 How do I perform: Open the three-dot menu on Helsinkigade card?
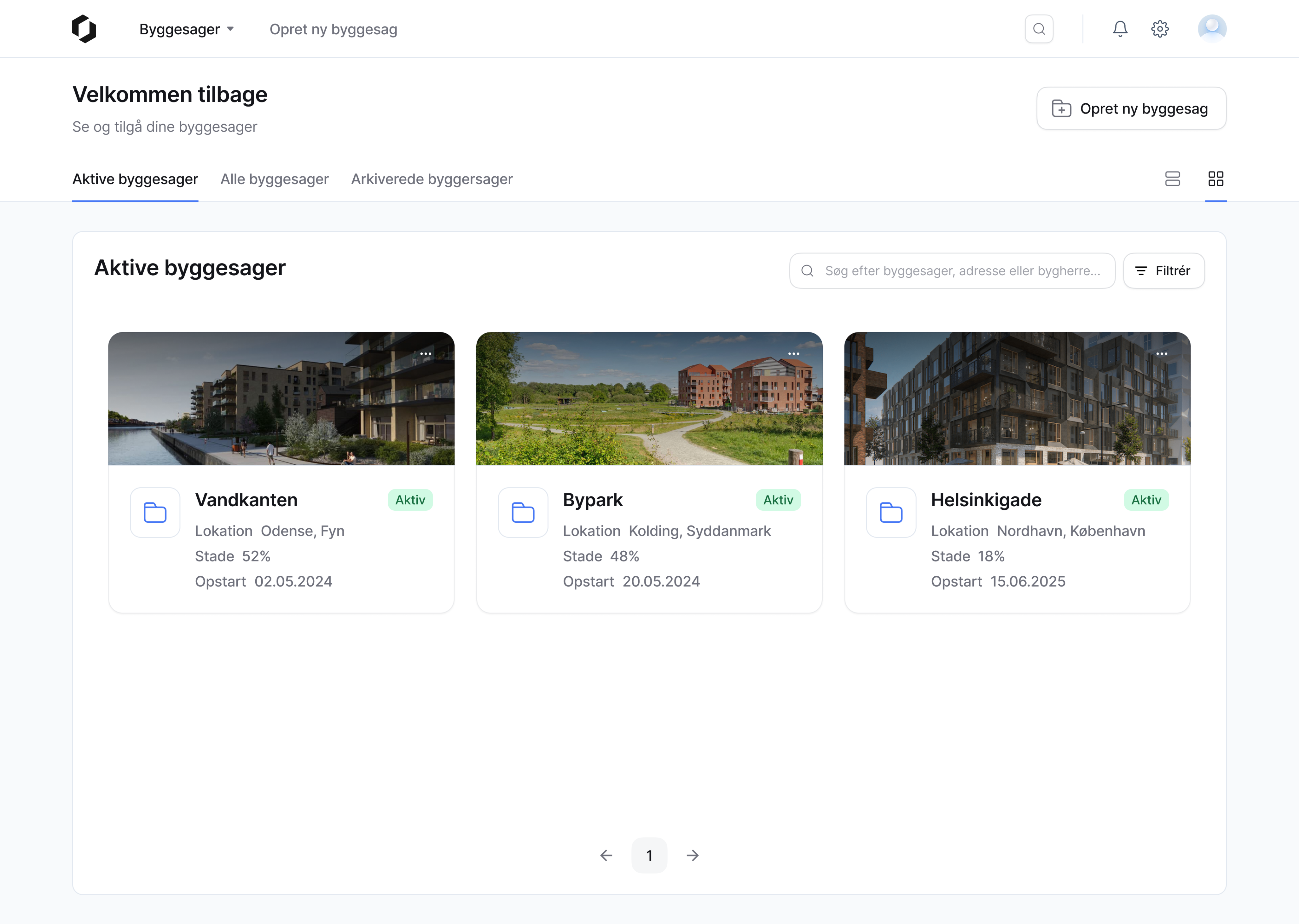[1161, 354]
